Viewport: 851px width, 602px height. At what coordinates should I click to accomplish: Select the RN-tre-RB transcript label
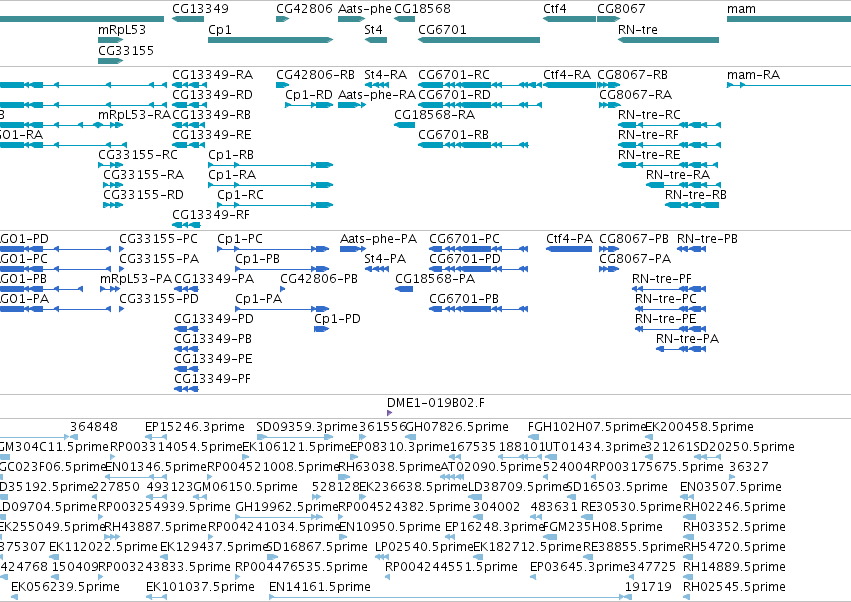[x=696, y=195]
